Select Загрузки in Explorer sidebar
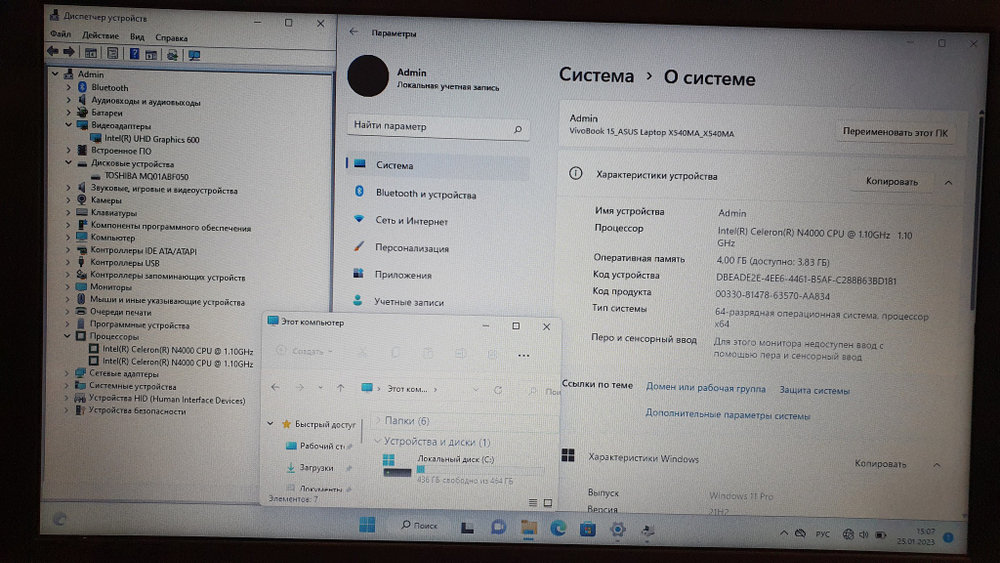This screenshot has height=563, width=1000. 316,467
